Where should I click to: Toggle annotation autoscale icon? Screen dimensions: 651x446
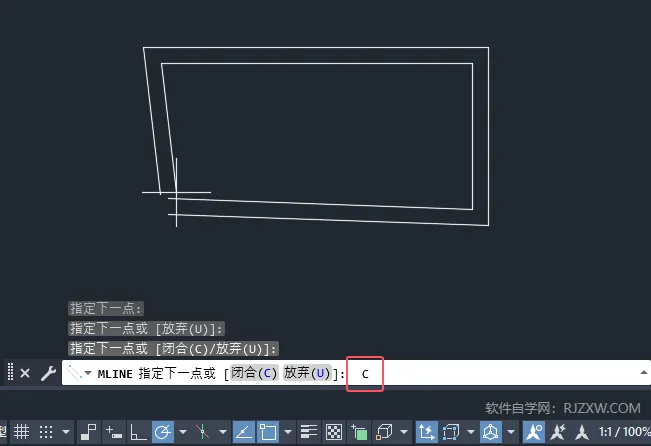point(558,432)
